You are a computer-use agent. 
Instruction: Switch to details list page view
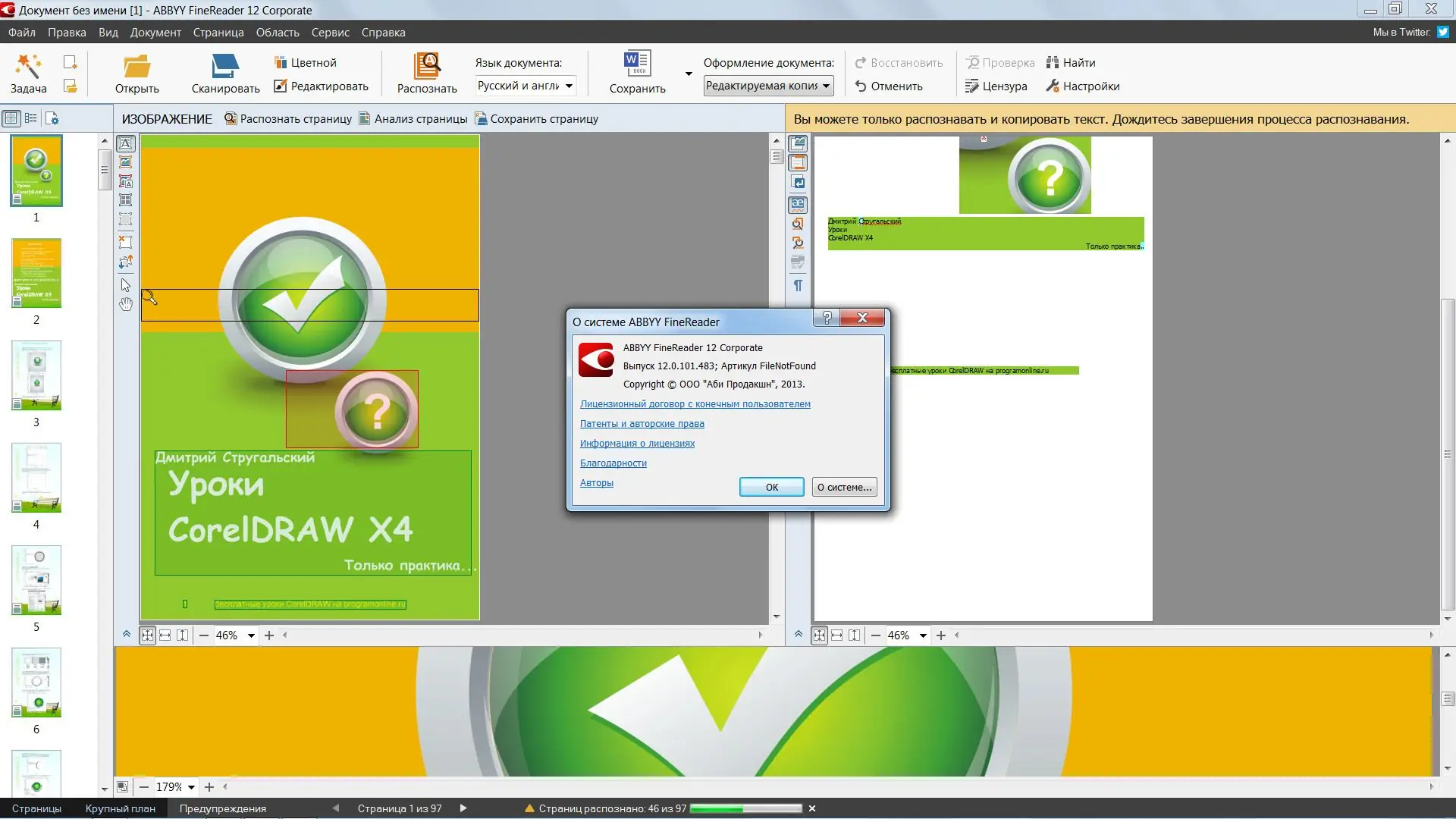point(31,118)
